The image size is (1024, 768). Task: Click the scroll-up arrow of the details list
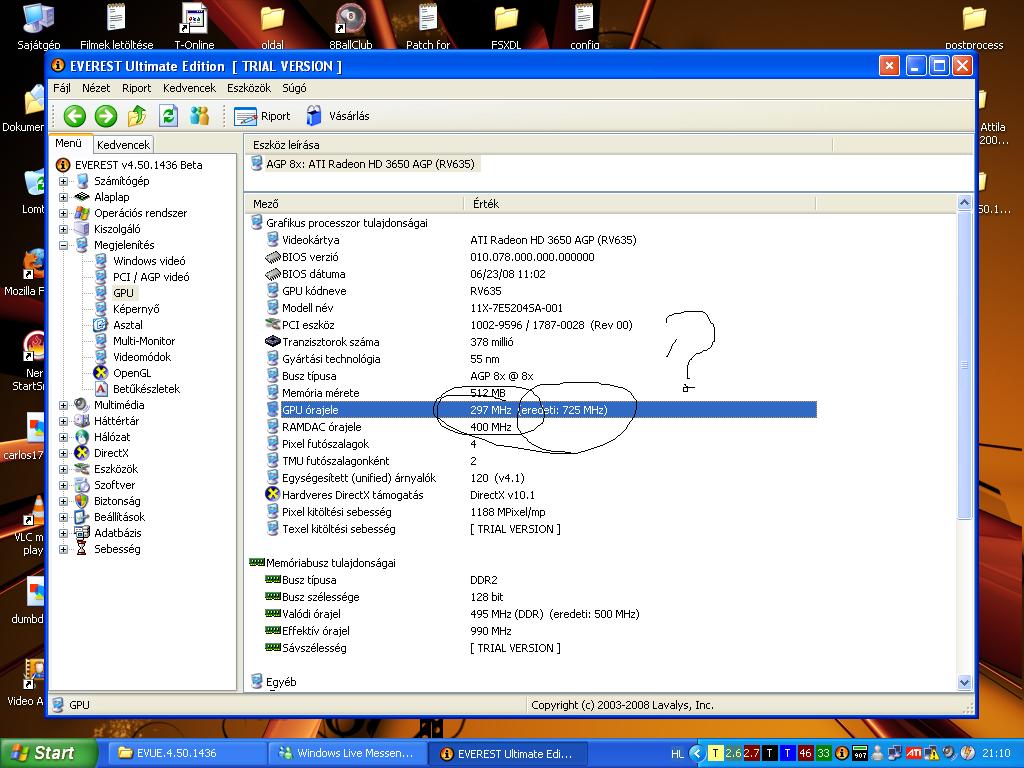pyautogui.click(x=965, y=202)
